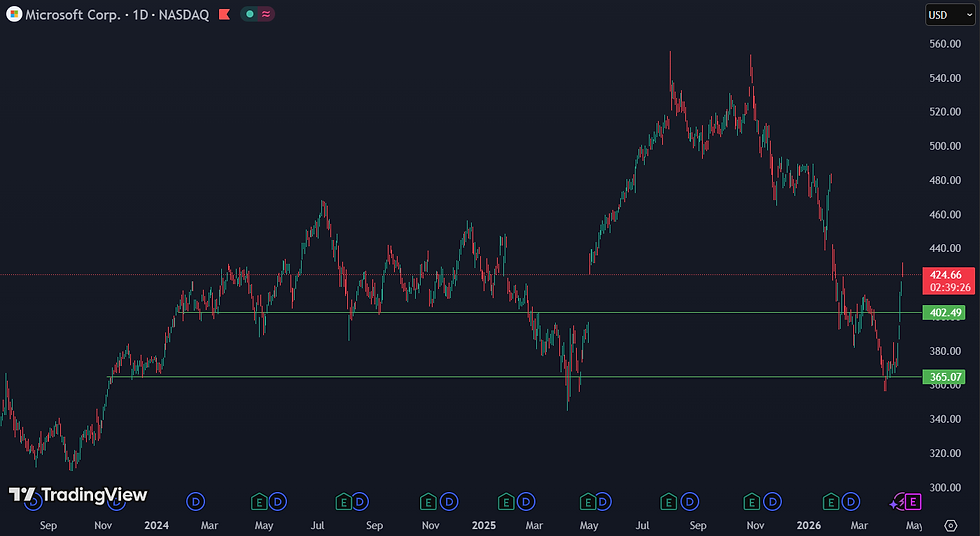Click dividend D marker near March 2024
The width and height of the screenshot is (980, 536).
coord(196,501)
